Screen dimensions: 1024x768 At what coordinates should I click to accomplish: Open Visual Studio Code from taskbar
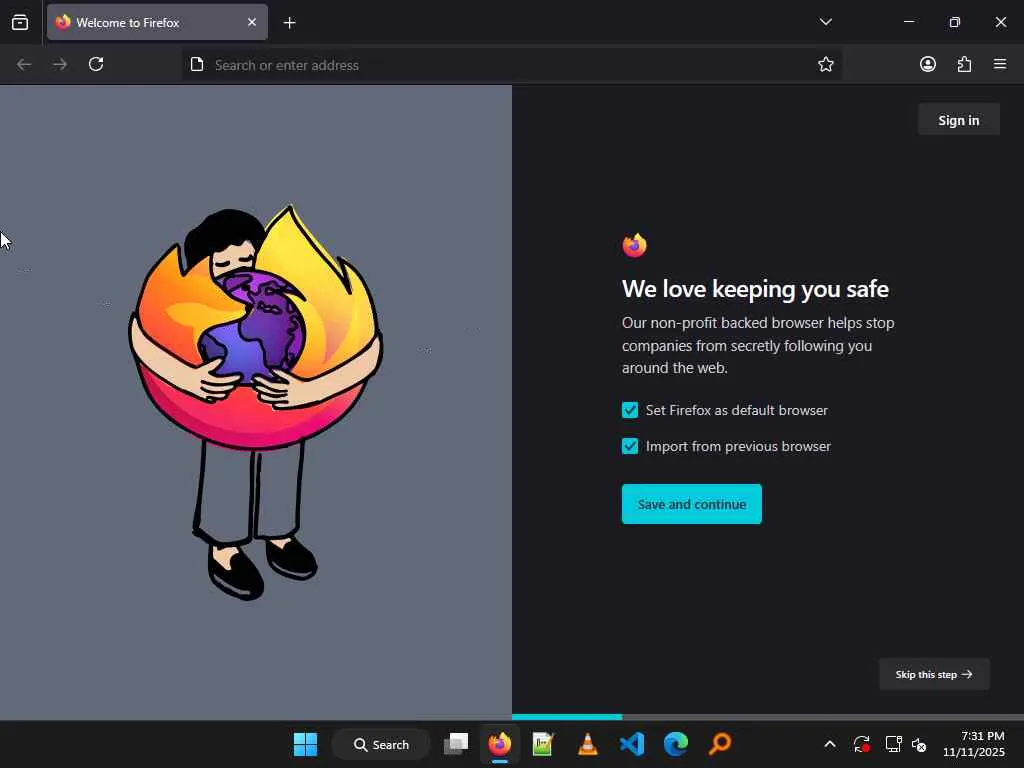[x=632, y=744]
